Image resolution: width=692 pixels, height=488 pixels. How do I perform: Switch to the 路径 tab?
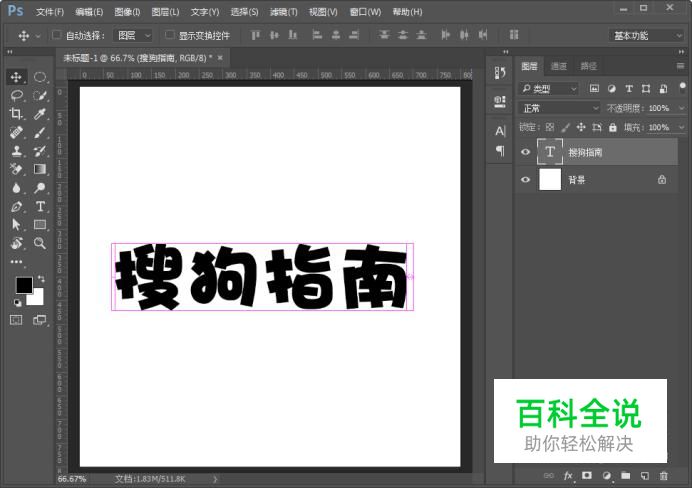[x=588, y=66]
